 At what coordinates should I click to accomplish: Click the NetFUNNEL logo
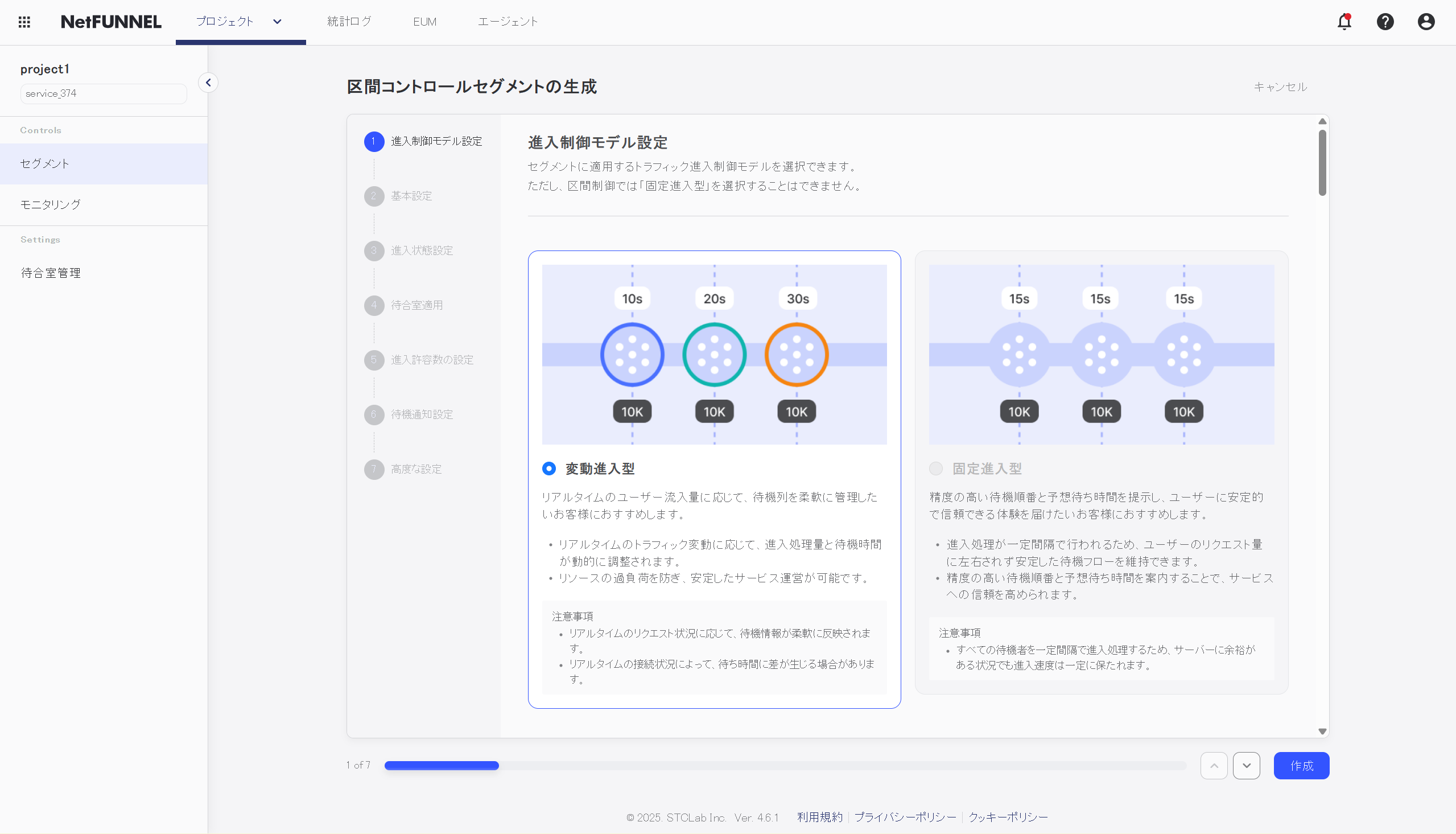click(110, 22)
